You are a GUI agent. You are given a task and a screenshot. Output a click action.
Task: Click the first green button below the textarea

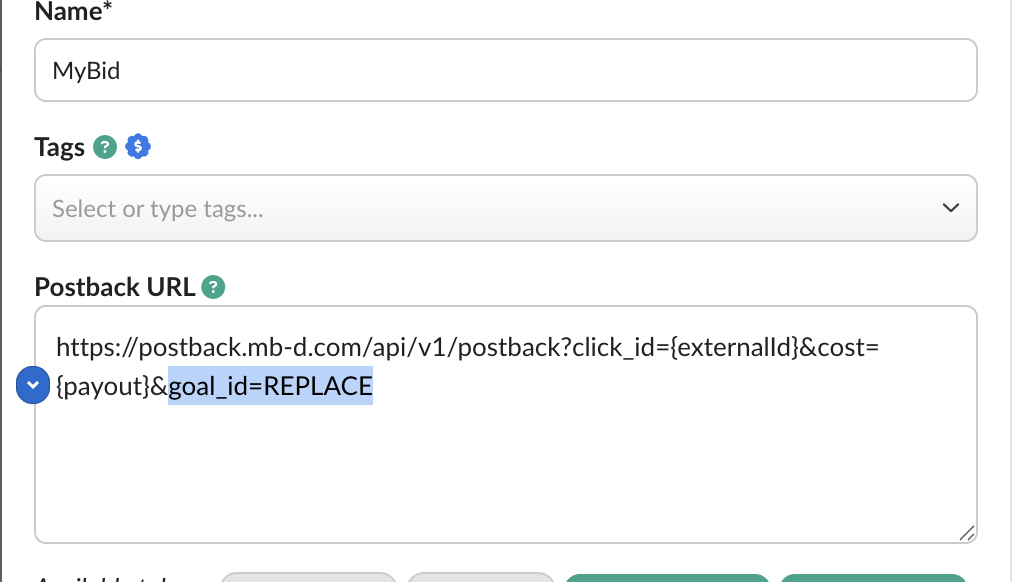pyautogui.click(x=667, y=577)
